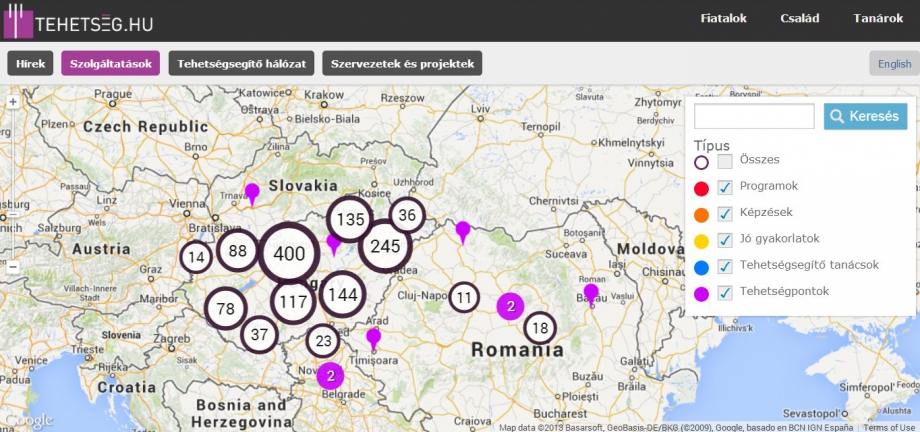920x432 pixels.
Task: Open the Hírek menu
Action: pos(31,63)
